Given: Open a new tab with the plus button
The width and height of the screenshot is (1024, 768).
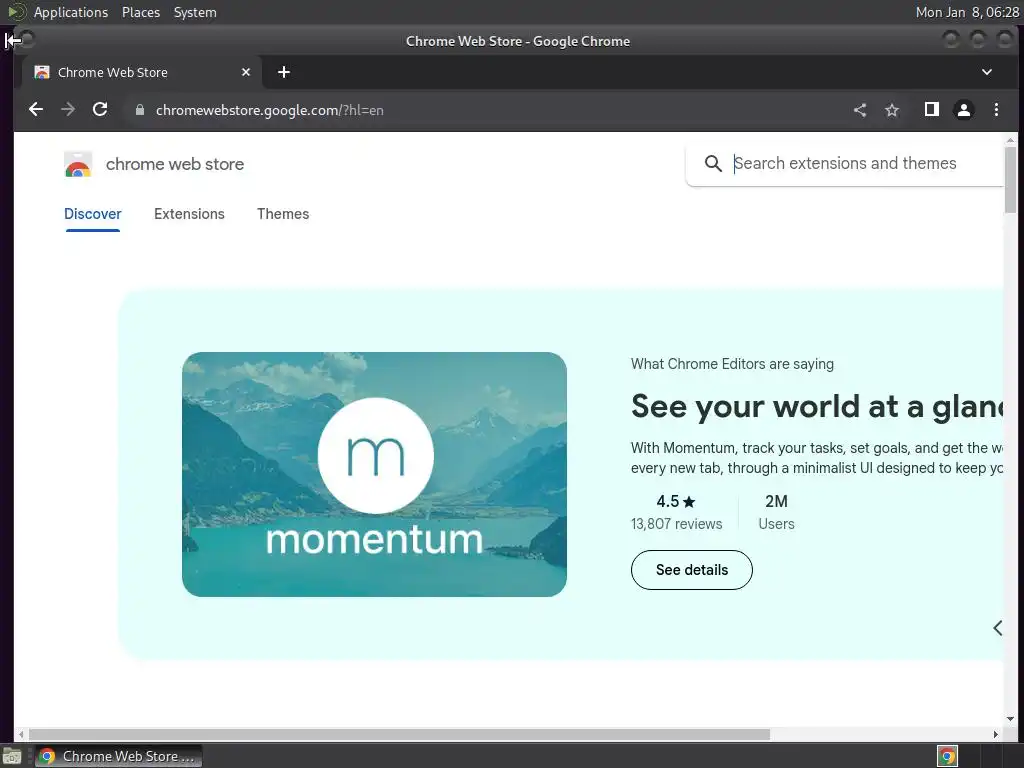Looking at the screenshot, I should click(283, 72).
